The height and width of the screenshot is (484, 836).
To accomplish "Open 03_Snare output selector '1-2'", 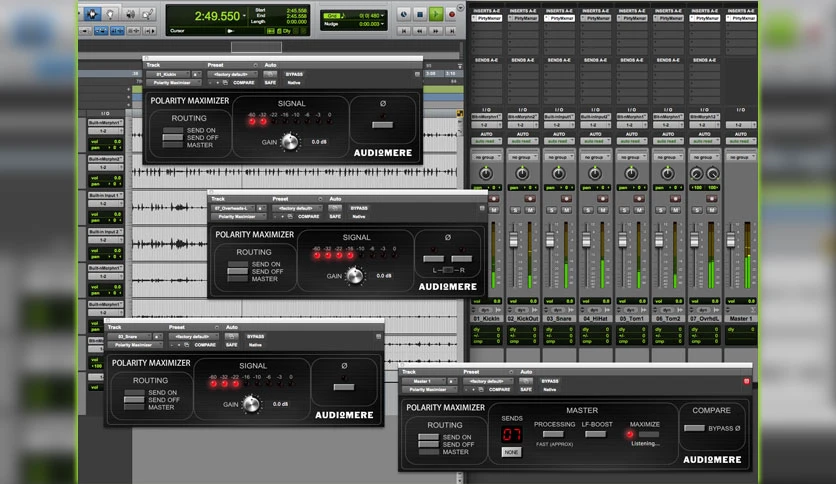I will tap(559, 125).
